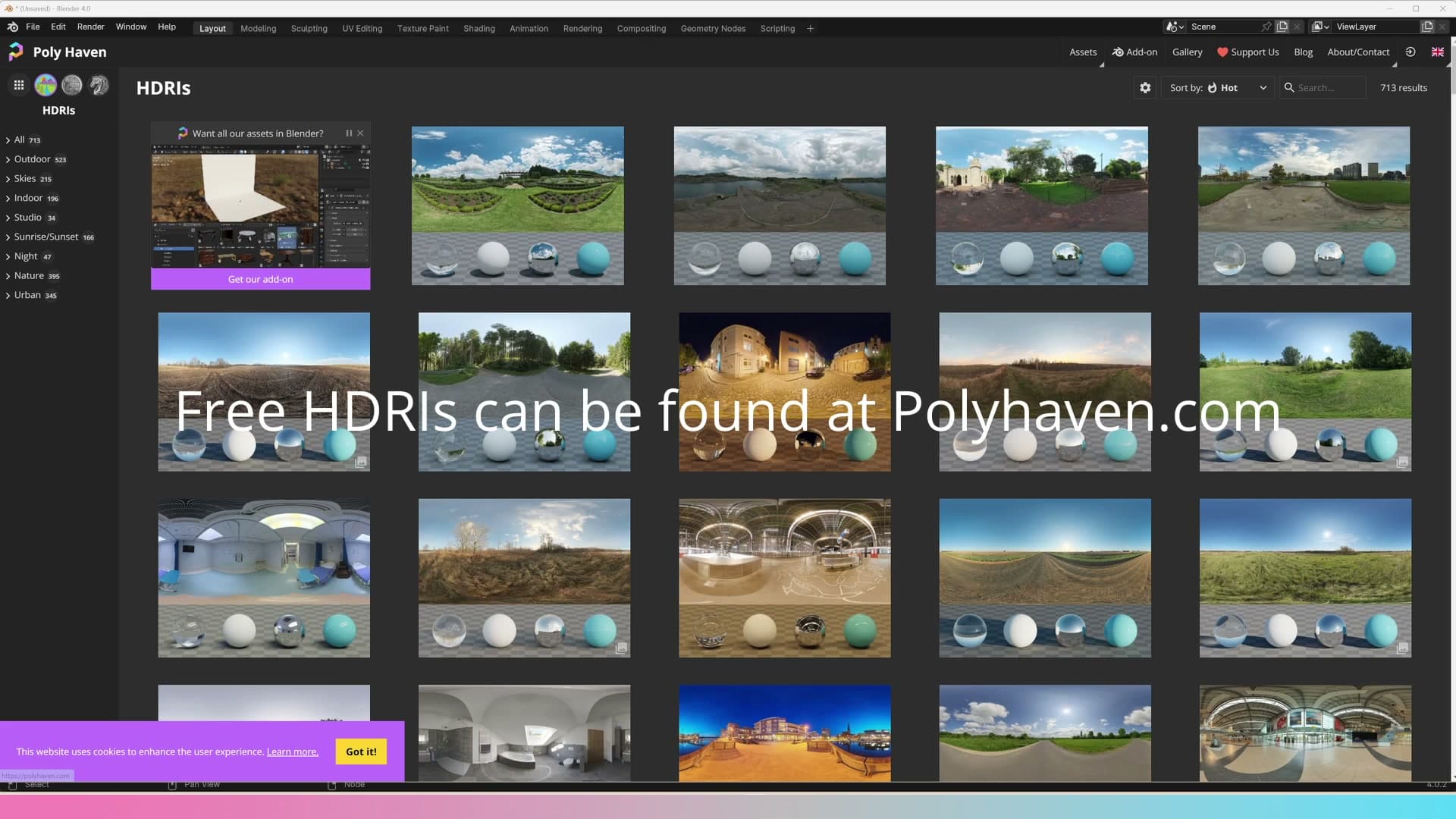Open the night street HDRI thumbnail
The image size is (1456, 819).
[x=785, y=391]
